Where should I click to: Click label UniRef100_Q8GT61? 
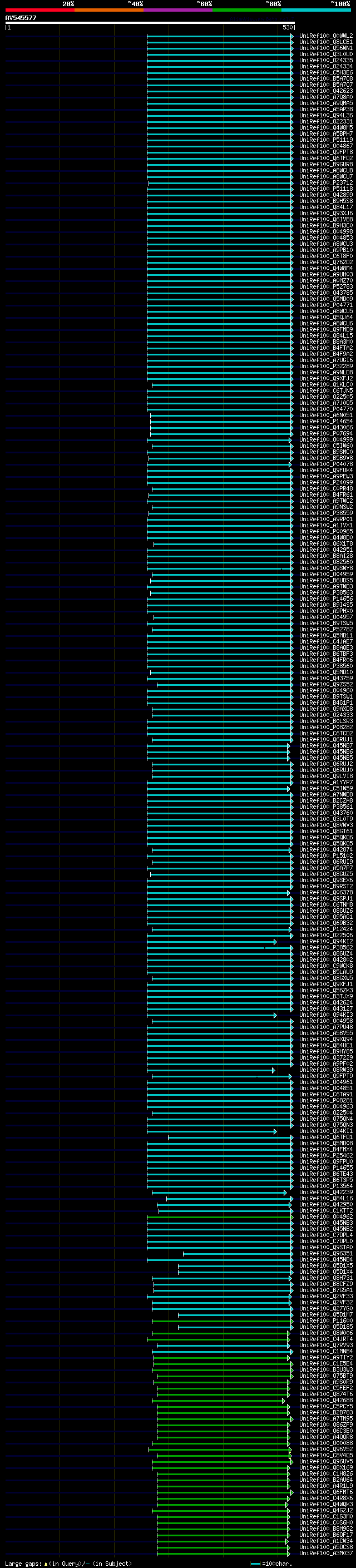click(326, 831)
